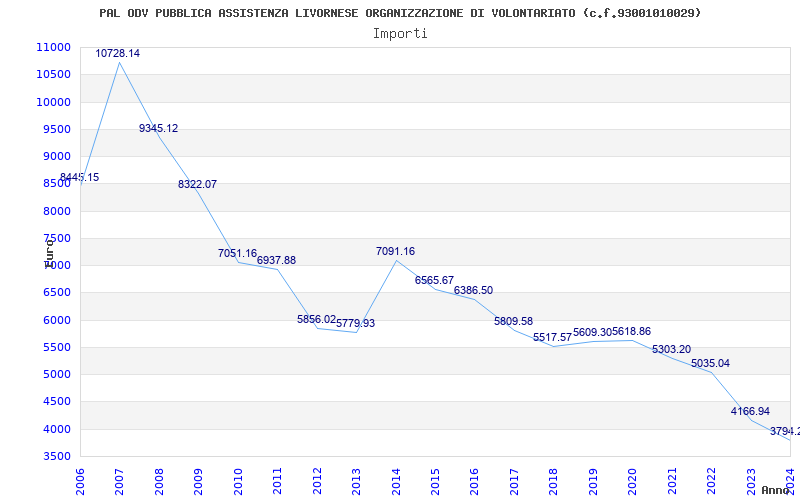
Task: Click the 6937.88 value label
Action: coord(277,260)
